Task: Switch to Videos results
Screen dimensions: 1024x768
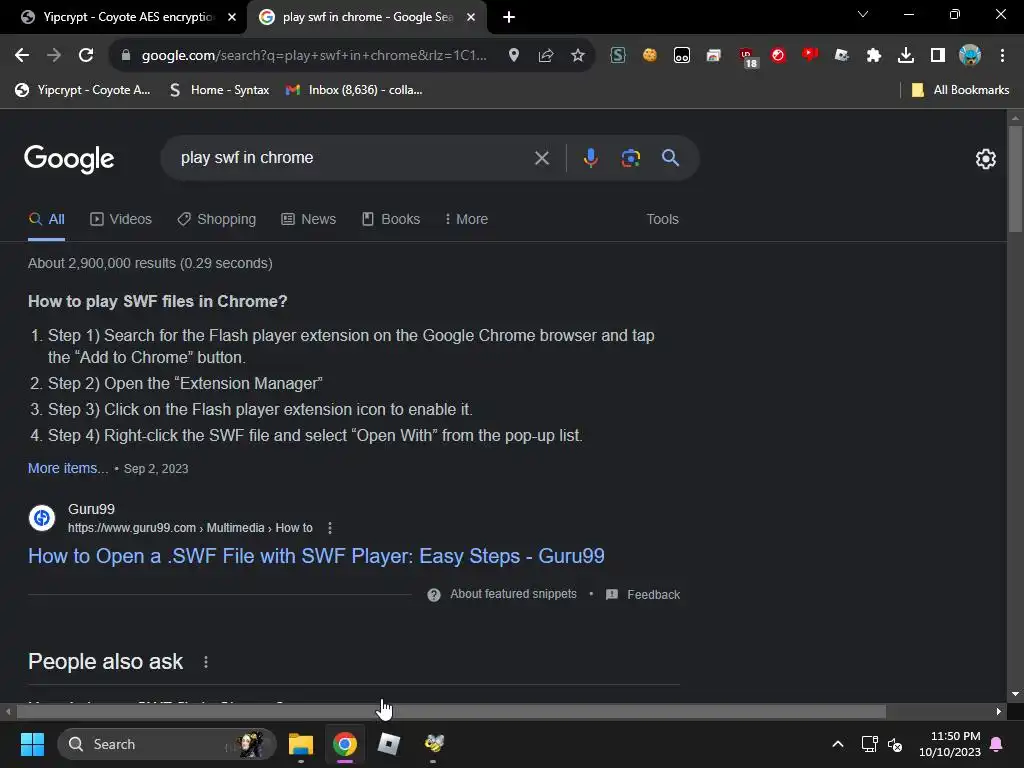Action: click(x=121, y=219)
